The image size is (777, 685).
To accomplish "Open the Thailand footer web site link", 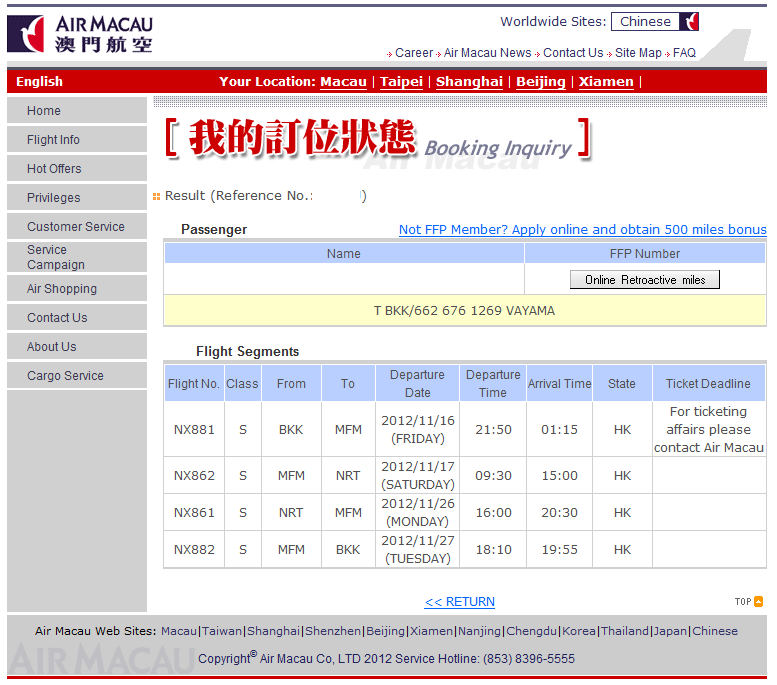I will click(624, 631).
